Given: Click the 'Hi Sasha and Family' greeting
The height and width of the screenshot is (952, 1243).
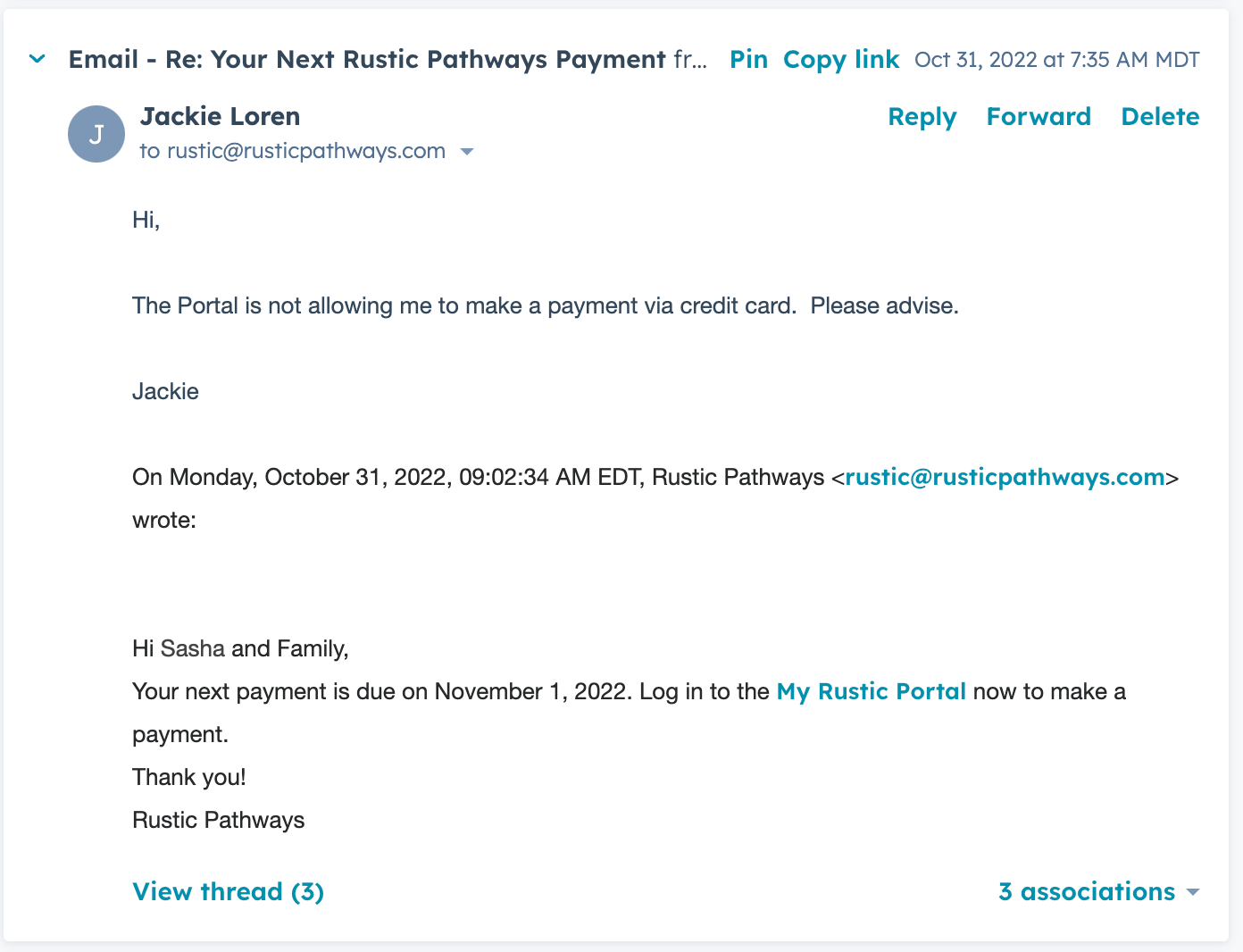Looking at the screenshot, I should (x=240, y=649).
